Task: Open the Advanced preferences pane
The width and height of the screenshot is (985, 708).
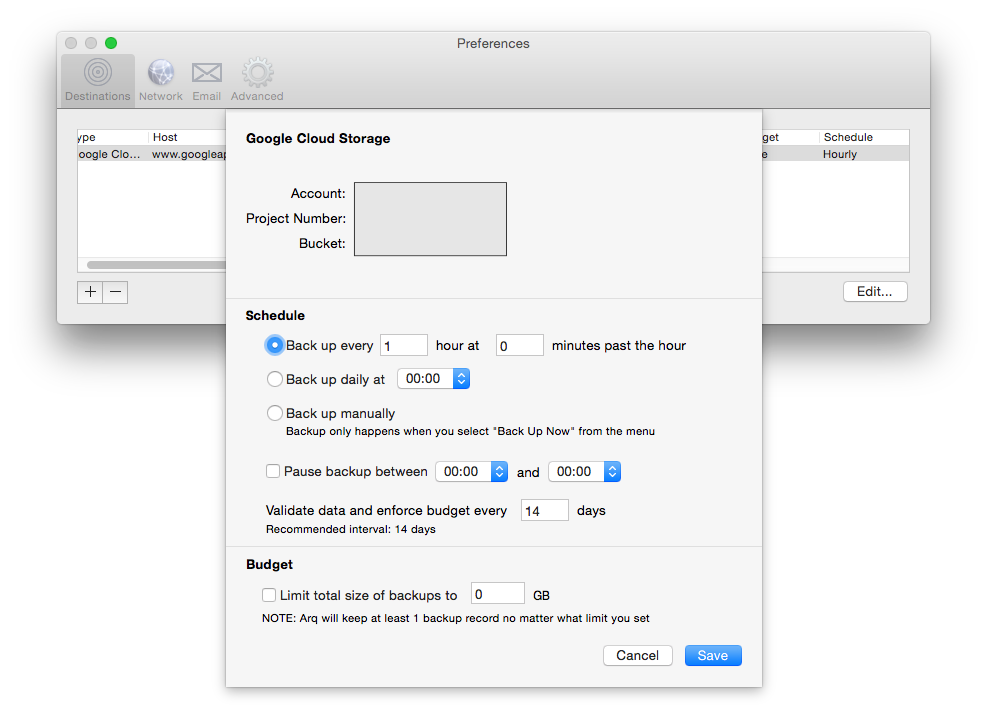Action: pos(257,80)
